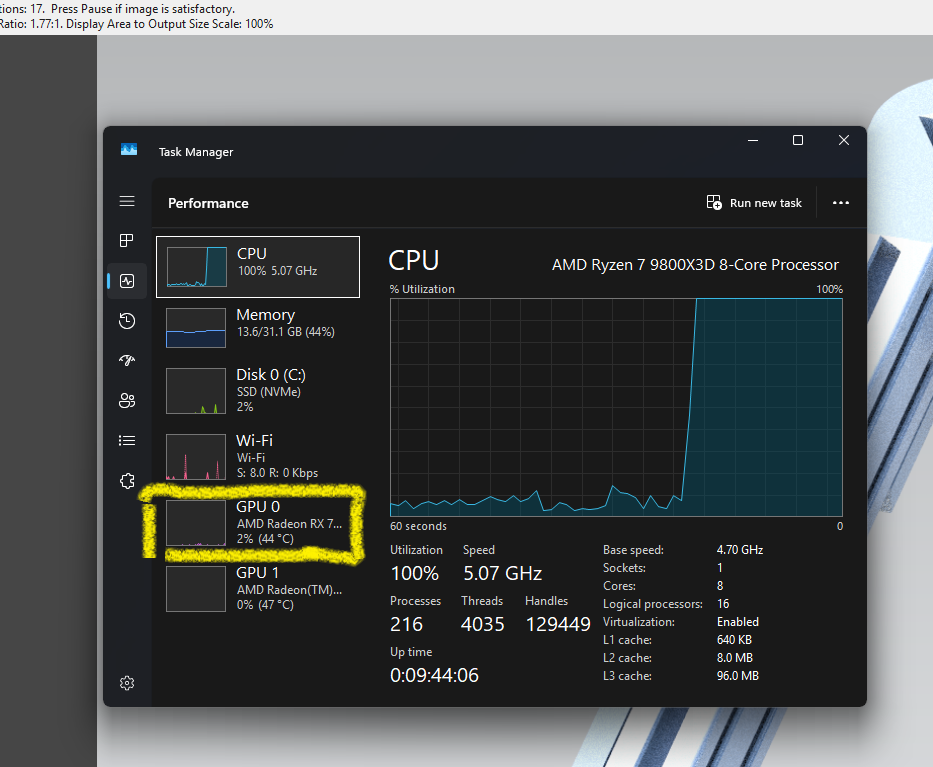Viewport: 933px width, 767px height.
Task: Open the Task Manager hamburger navigation menu
Action: coord(127,201)
